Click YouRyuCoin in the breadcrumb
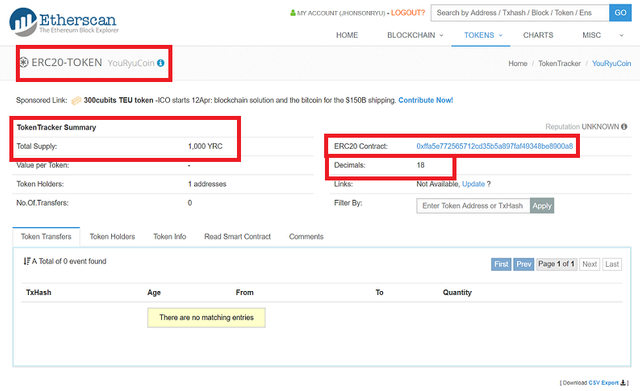 (x=611, y=63)
